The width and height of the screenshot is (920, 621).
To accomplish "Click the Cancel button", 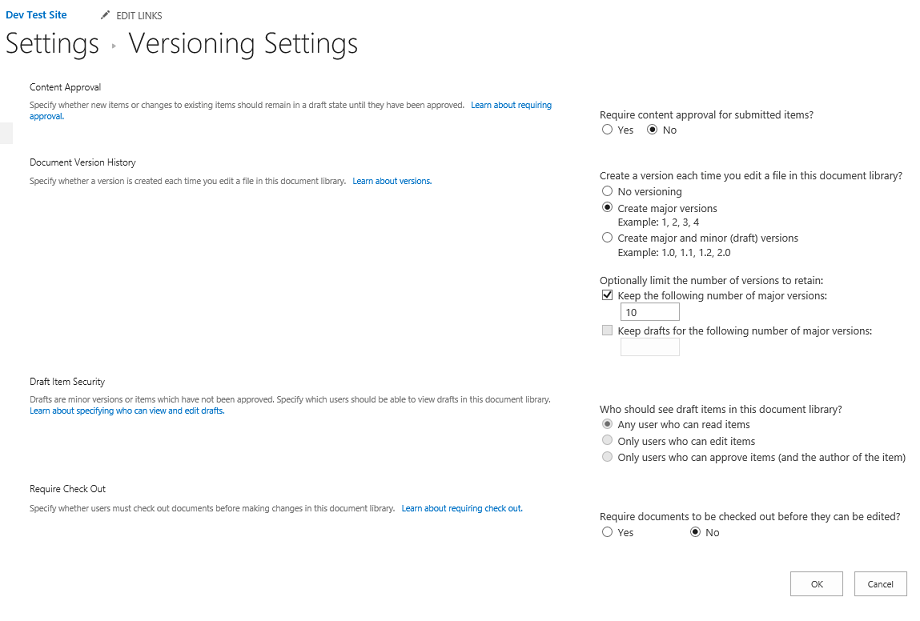I will point(880,584).
